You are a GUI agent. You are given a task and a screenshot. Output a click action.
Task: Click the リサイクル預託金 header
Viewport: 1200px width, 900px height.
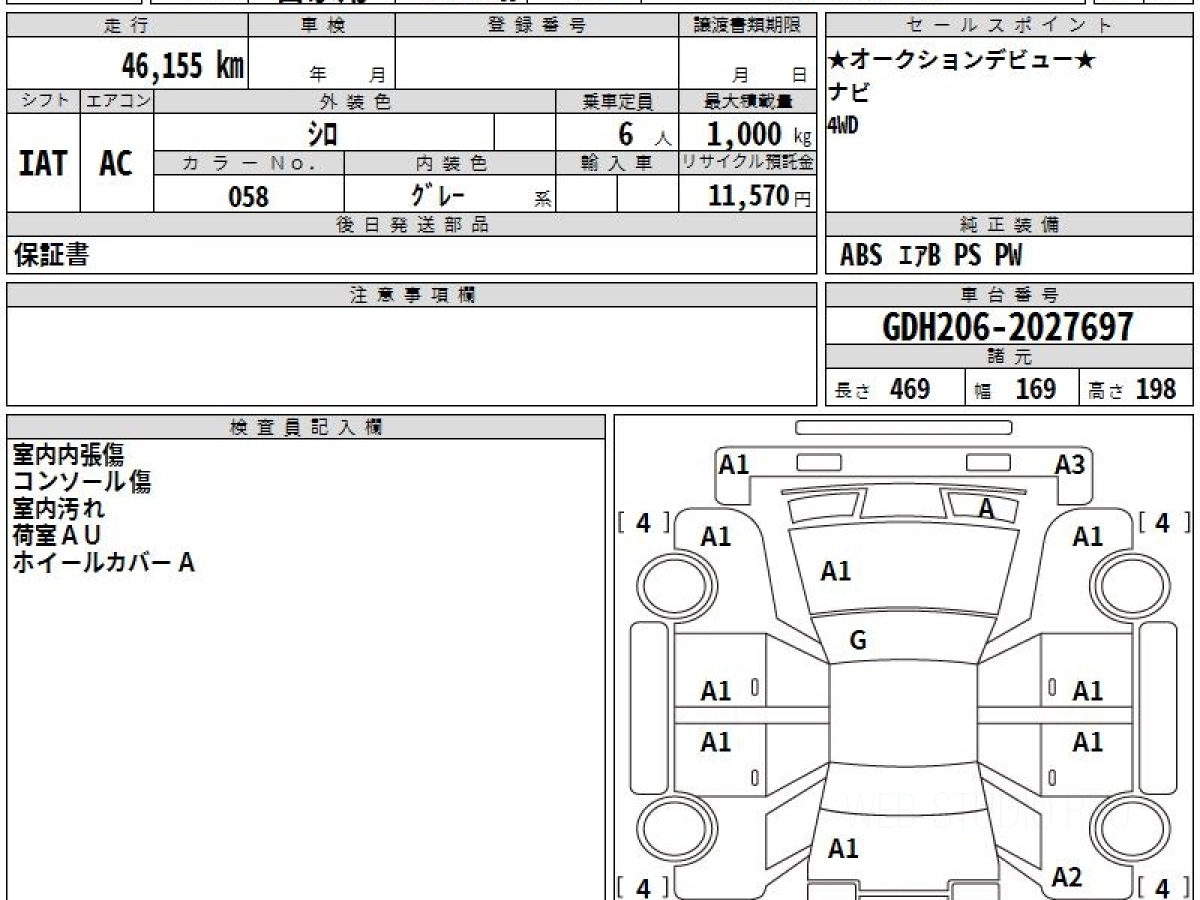748,163
